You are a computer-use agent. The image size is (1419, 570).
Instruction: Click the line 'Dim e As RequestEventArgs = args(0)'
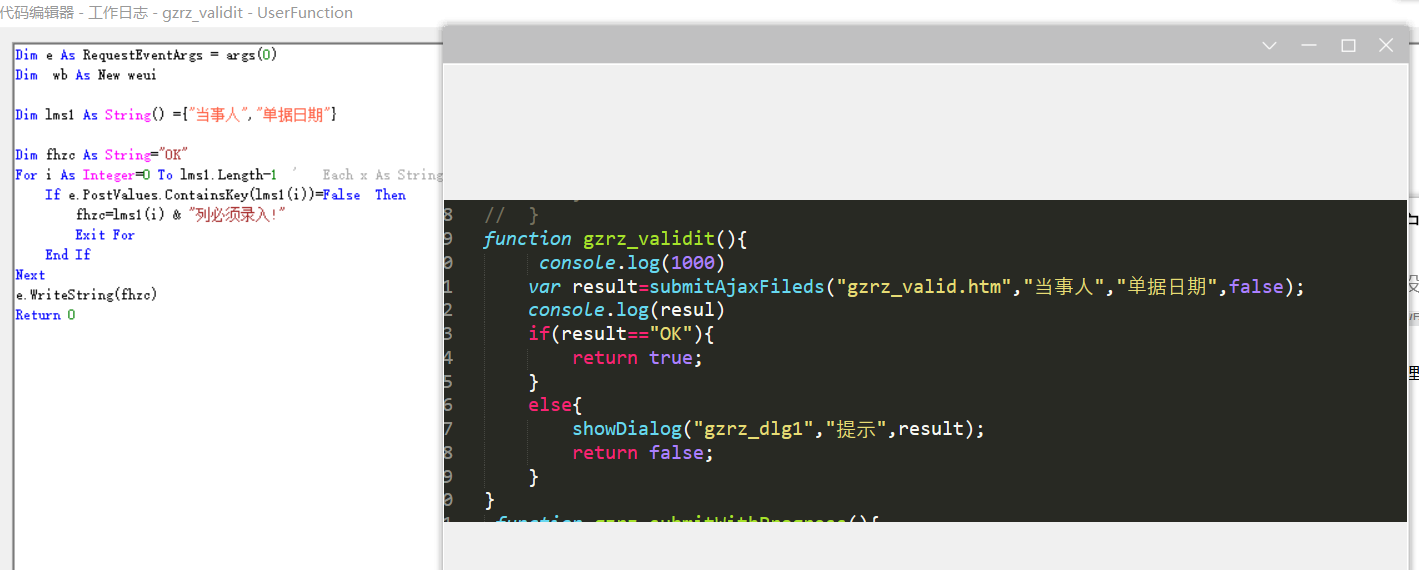coord(146,55)
